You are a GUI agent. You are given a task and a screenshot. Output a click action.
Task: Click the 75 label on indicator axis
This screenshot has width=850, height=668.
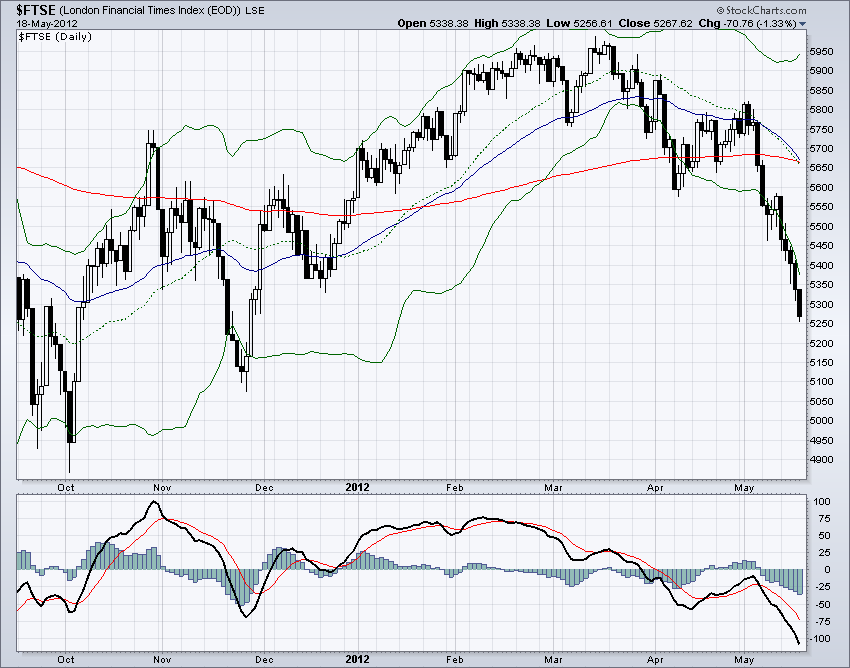point(824,519)
